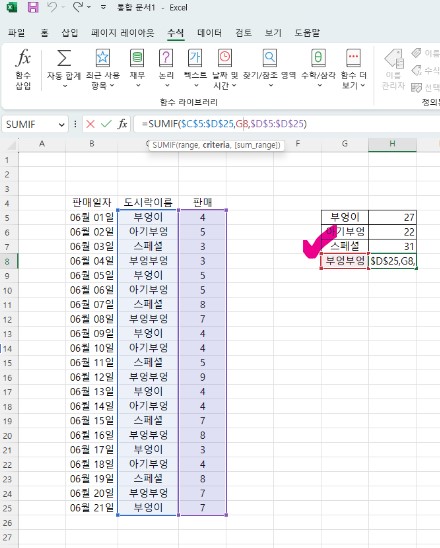The width and height of the screenshot is (440, 548).
Task: Expand the name box dropdown showing SUMIF
Action: tap(62, 124)
